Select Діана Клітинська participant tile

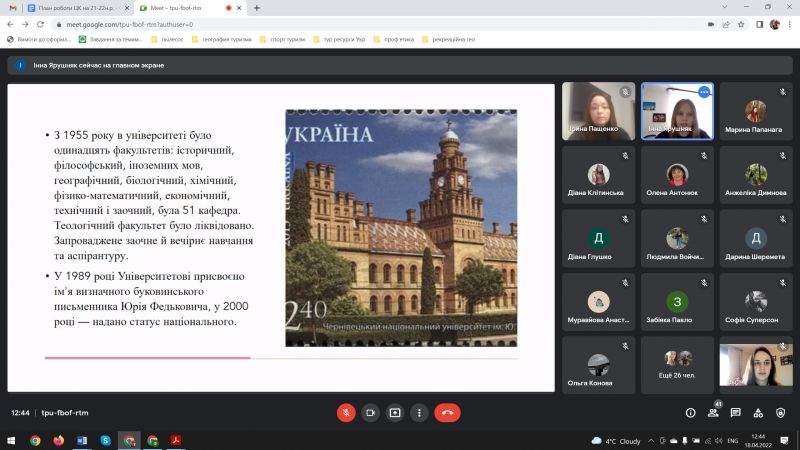point(598,174)
